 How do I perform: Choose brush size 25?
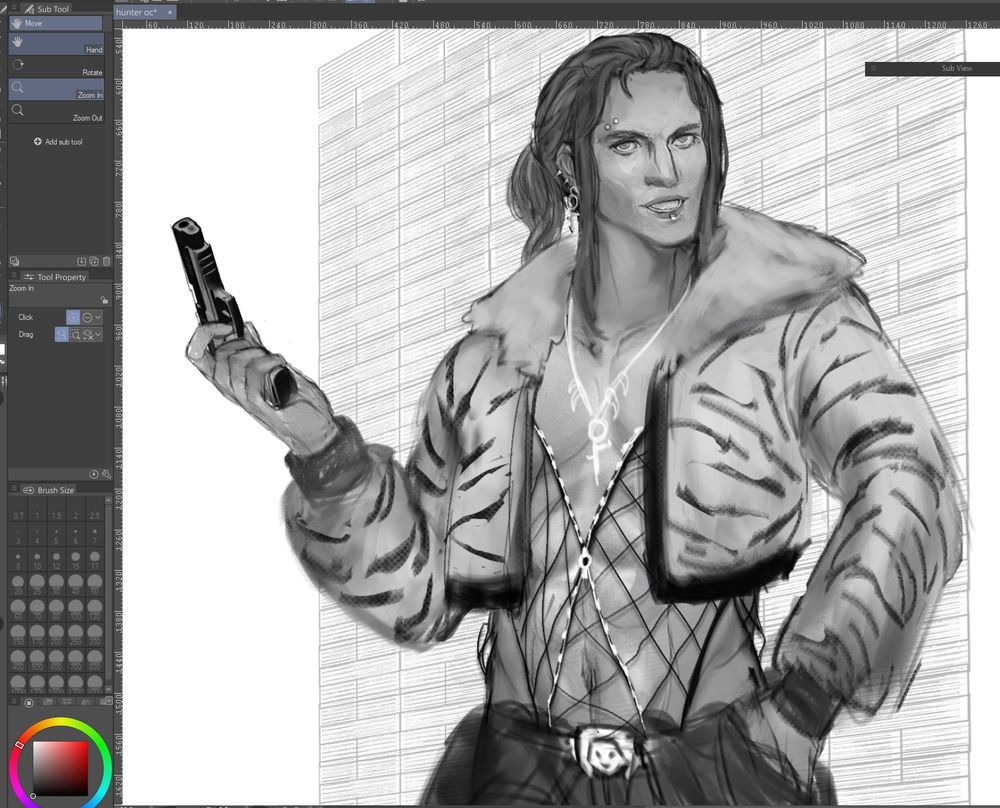click(x=37, y=585)
